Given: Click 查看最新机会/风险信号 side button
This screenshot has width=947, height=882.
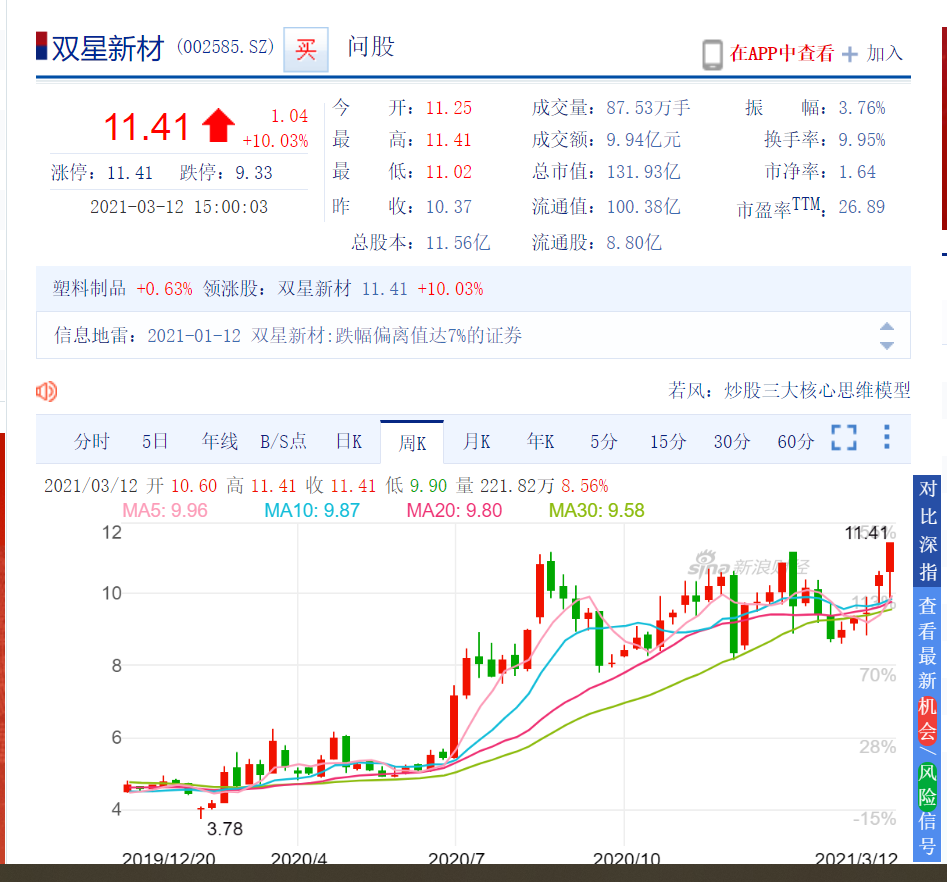Looking at the screenshot, I should (x=928, y=726).
